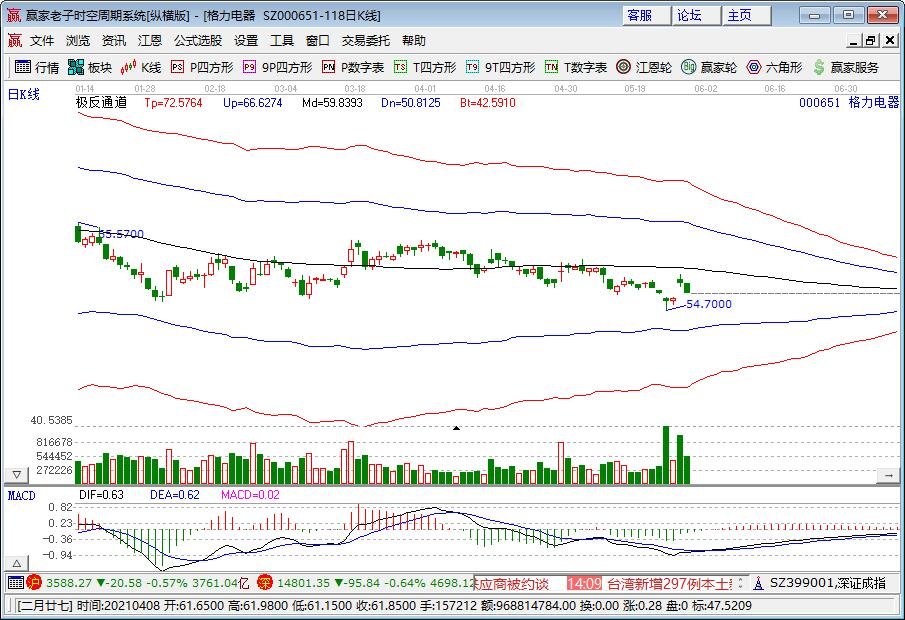905x620 pixels.
Task: Click the Dn=50.8125 value
Action: coord(410,103)
